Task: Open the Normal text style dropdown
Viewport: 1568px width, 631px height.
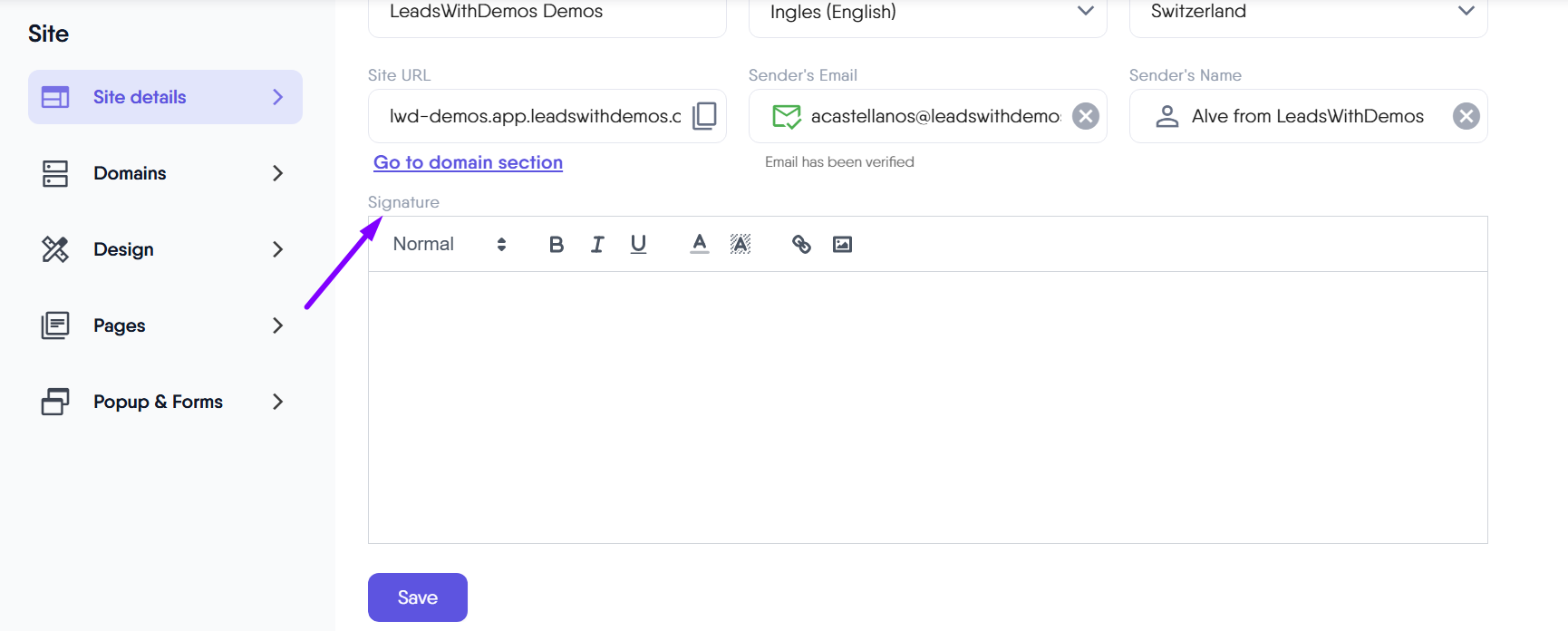Action: (450, 244)
